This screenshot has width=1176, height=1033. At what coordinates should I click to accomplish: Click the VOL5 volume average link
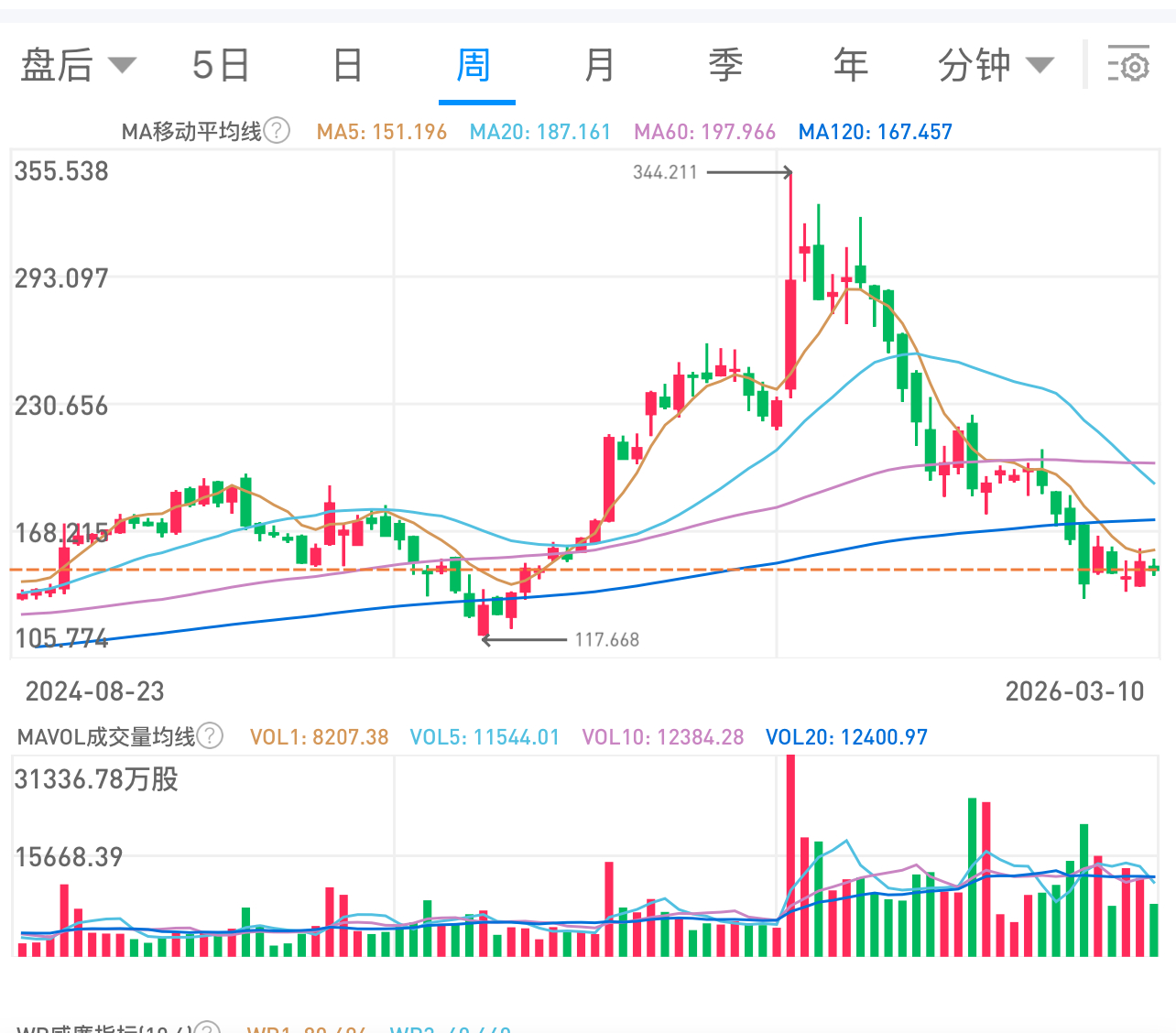click(485, 735)
